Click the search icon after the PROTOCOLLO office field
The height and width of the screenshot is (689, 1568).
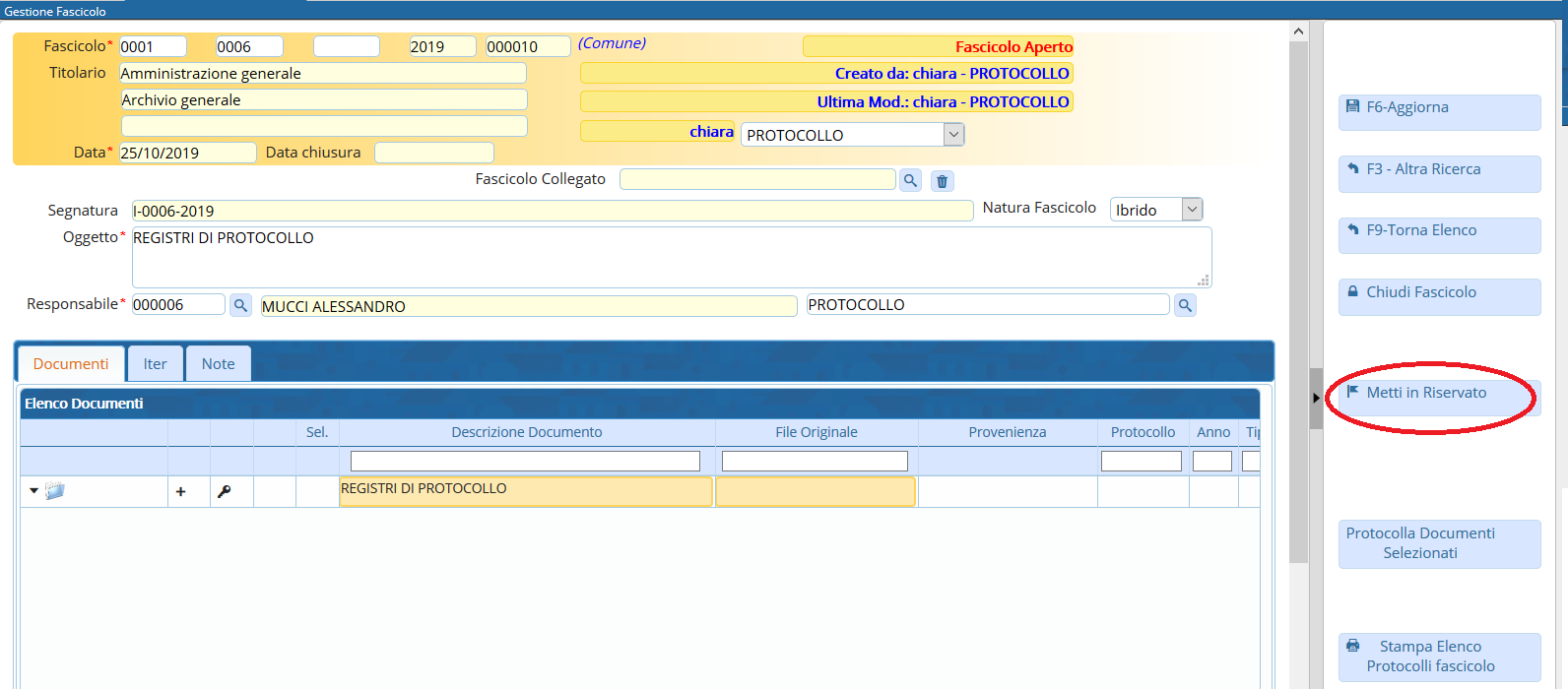click(x=1185, y=306)
